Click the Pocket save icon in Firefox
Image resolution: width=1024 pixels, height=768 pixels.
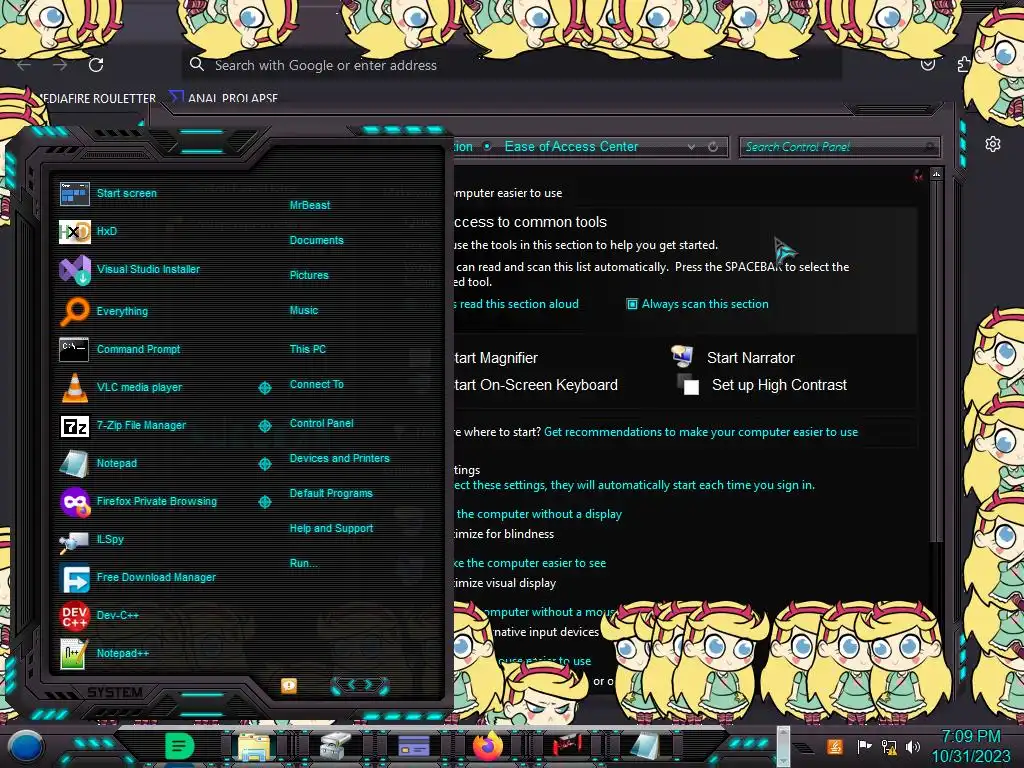point(927,64)
